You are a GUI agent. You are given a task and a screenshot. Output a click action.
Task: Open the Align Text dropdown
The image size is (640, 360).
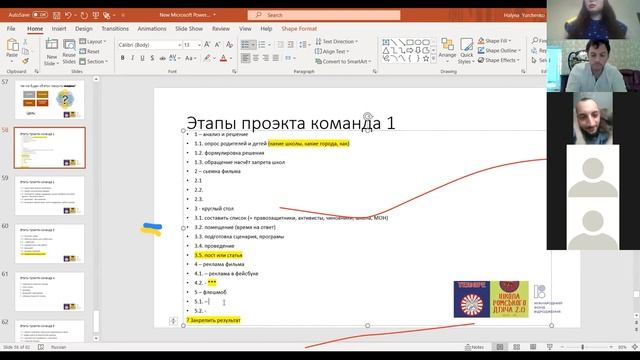(333, 51)
